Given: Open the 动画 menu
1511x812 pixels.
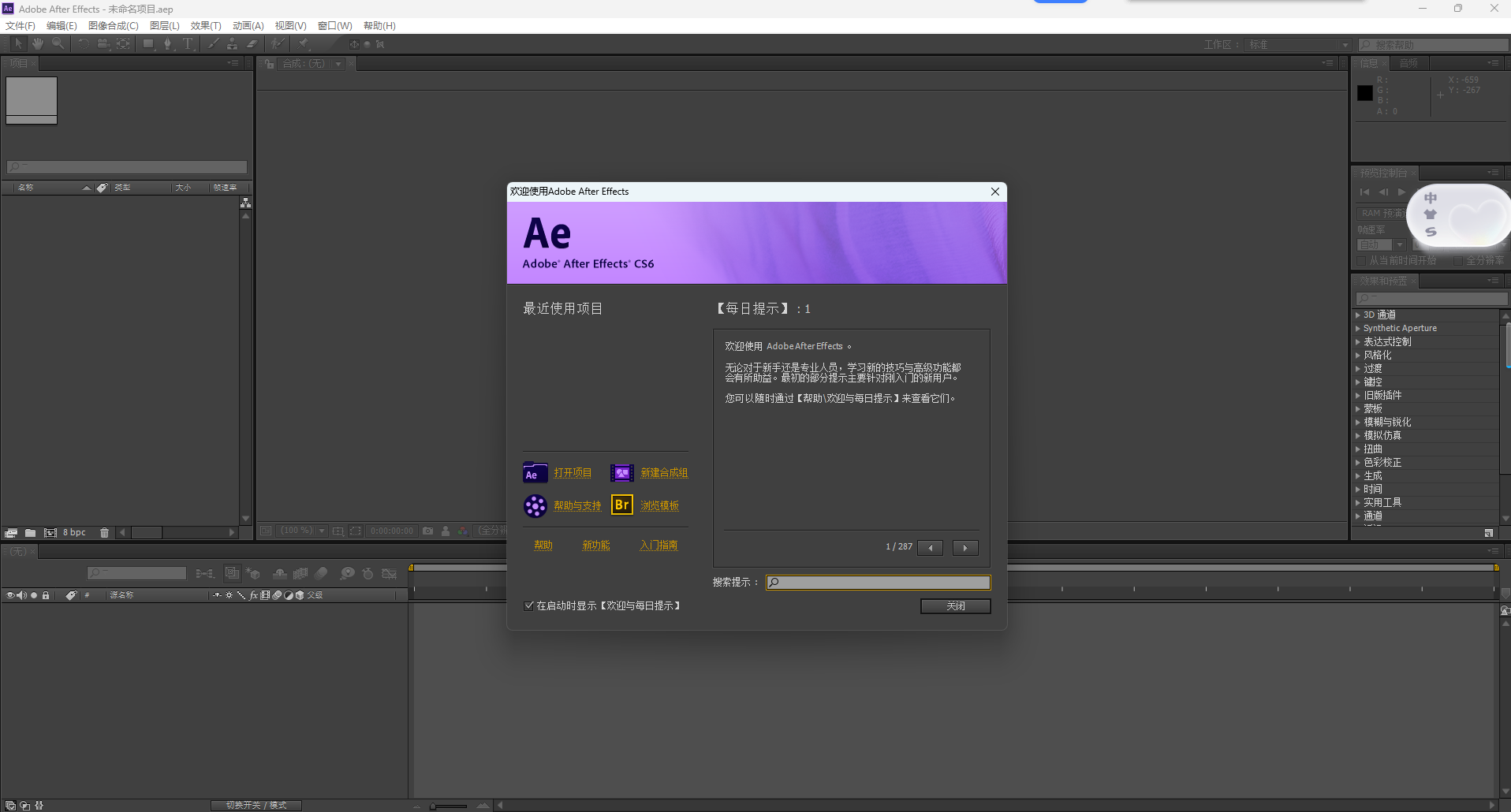Looking at the screenshot, I should pos(248,25).
